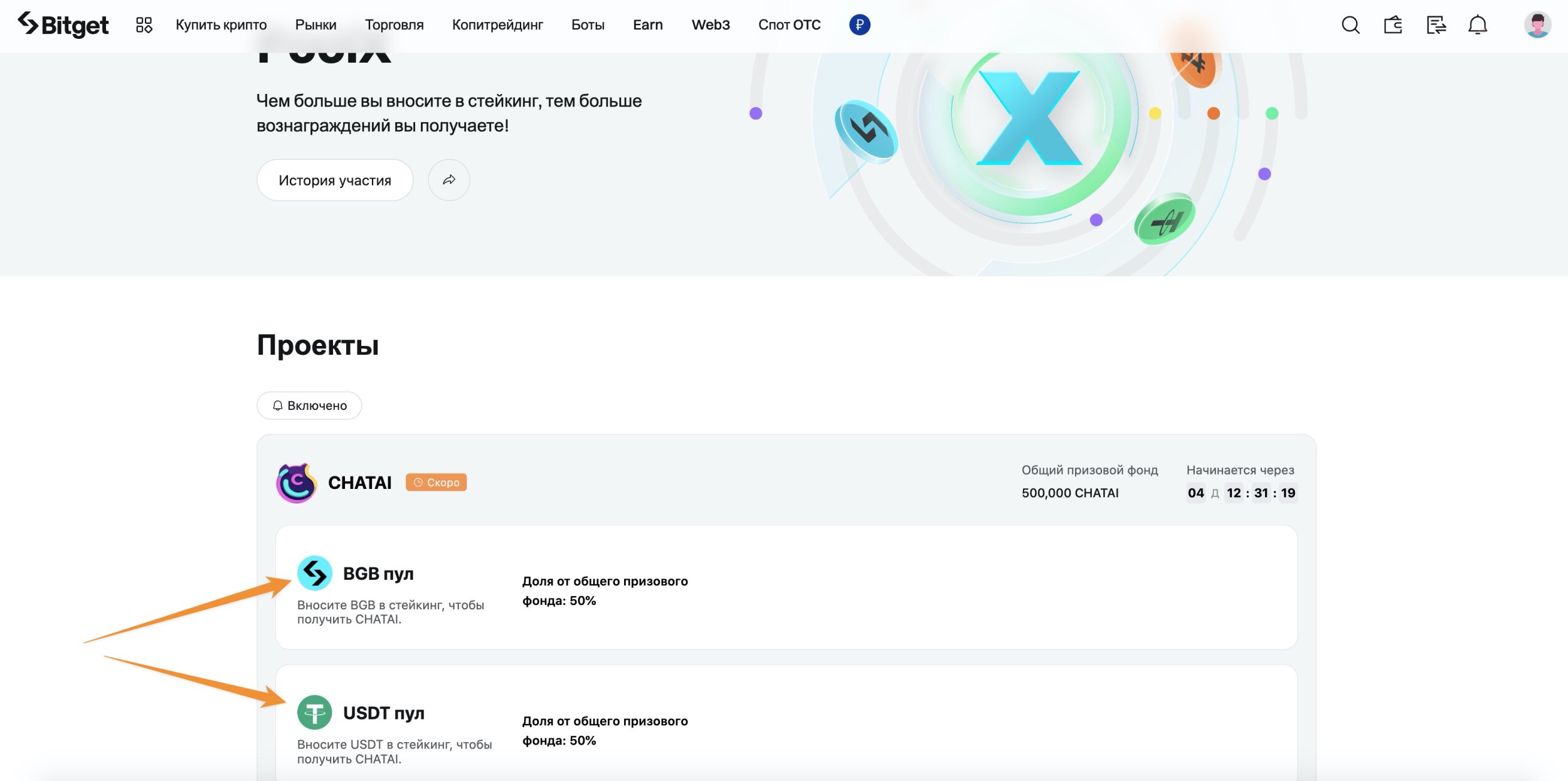
Task: Open the Купить крипто menu
Action: click(221, 25)
